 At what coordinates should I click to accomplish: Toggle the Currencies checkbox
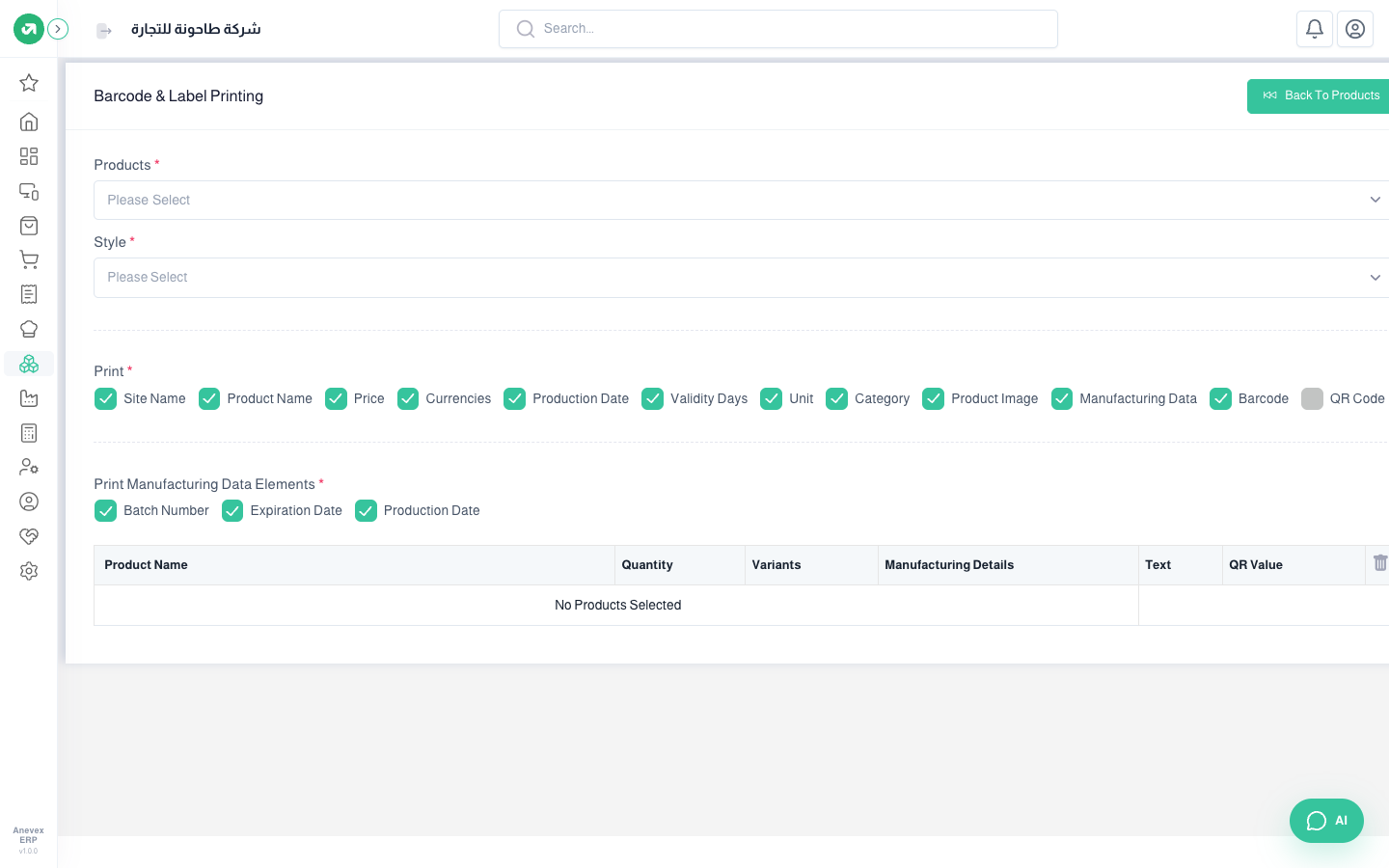408,398
